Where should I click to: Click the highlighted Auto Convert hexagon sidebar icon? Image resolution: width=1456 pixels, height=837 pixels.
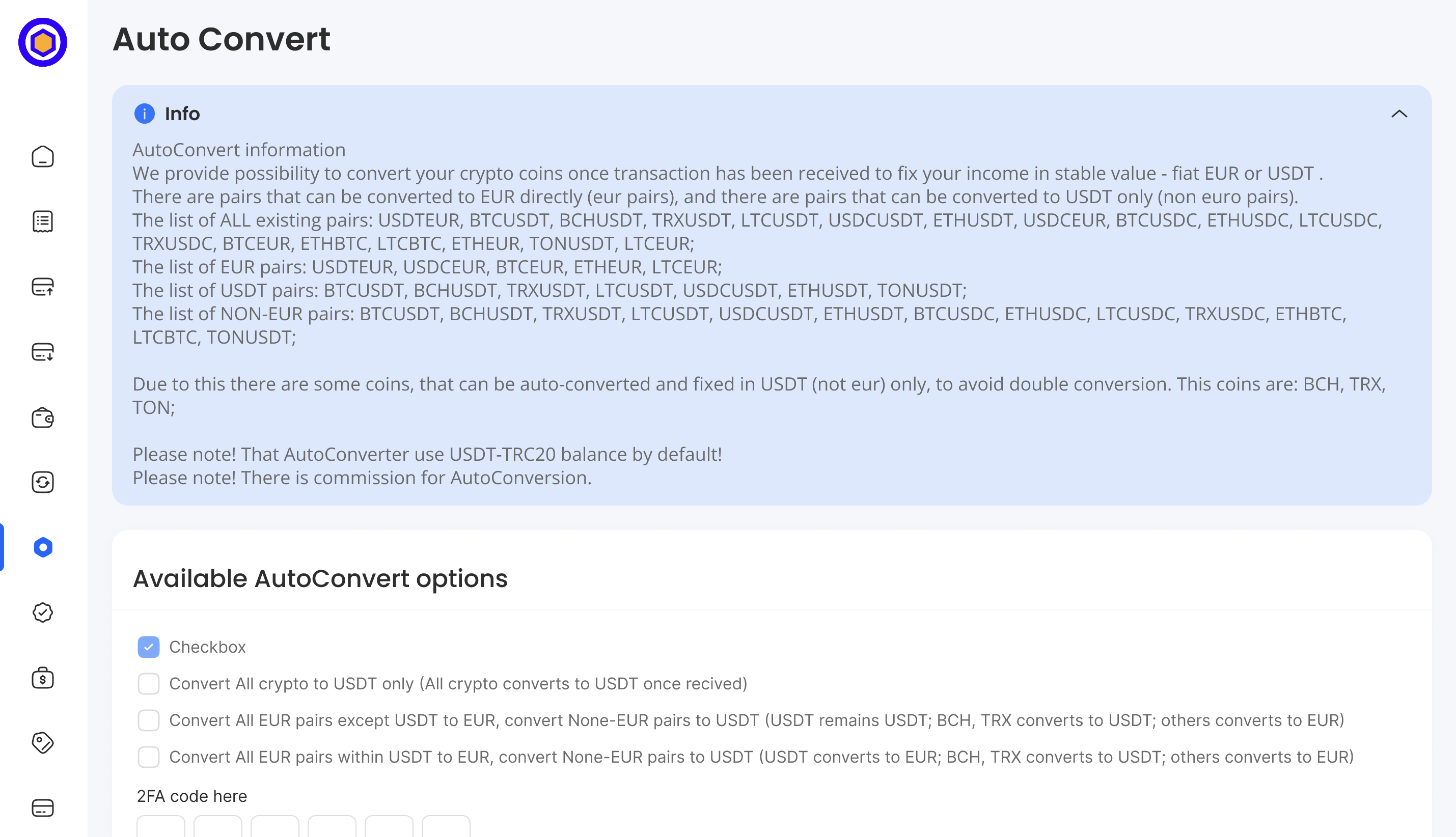tap(43, 547)
